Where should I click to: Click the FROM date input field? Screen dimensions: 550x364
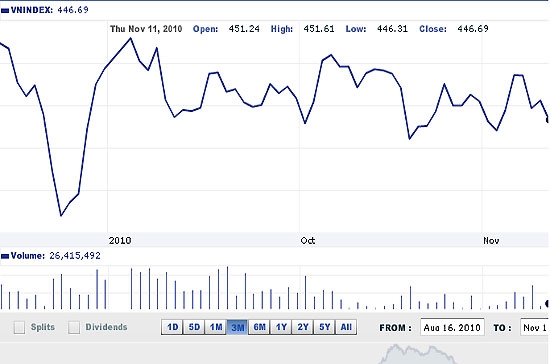coord(452,328)
